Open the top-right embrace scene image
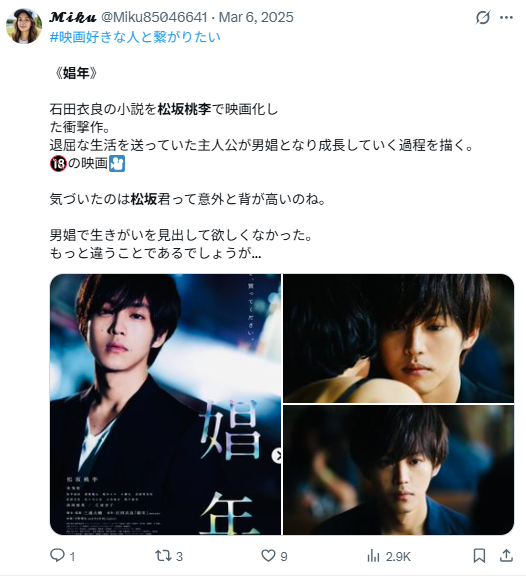 [399, 338]
